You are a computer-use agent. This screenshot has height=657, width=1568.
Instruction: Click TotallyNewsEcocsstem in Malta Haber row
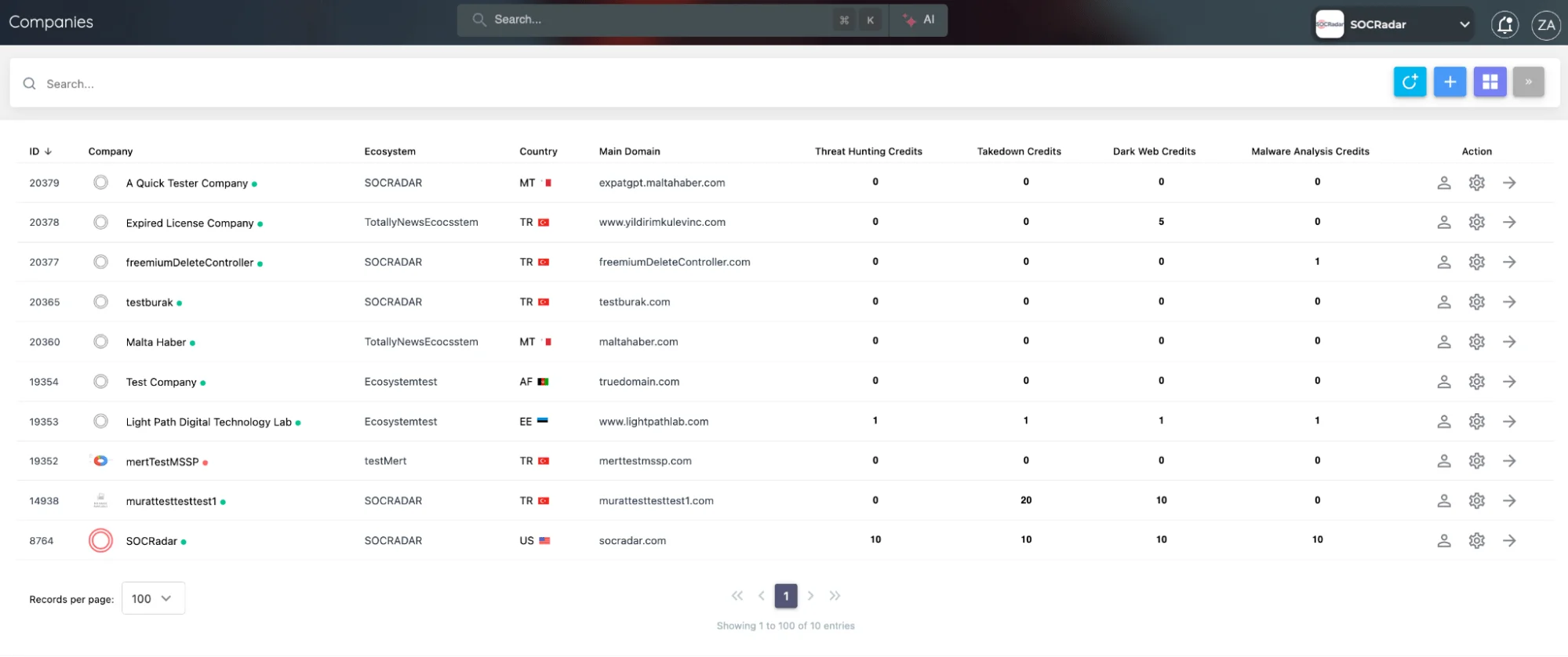click(421, 342)
